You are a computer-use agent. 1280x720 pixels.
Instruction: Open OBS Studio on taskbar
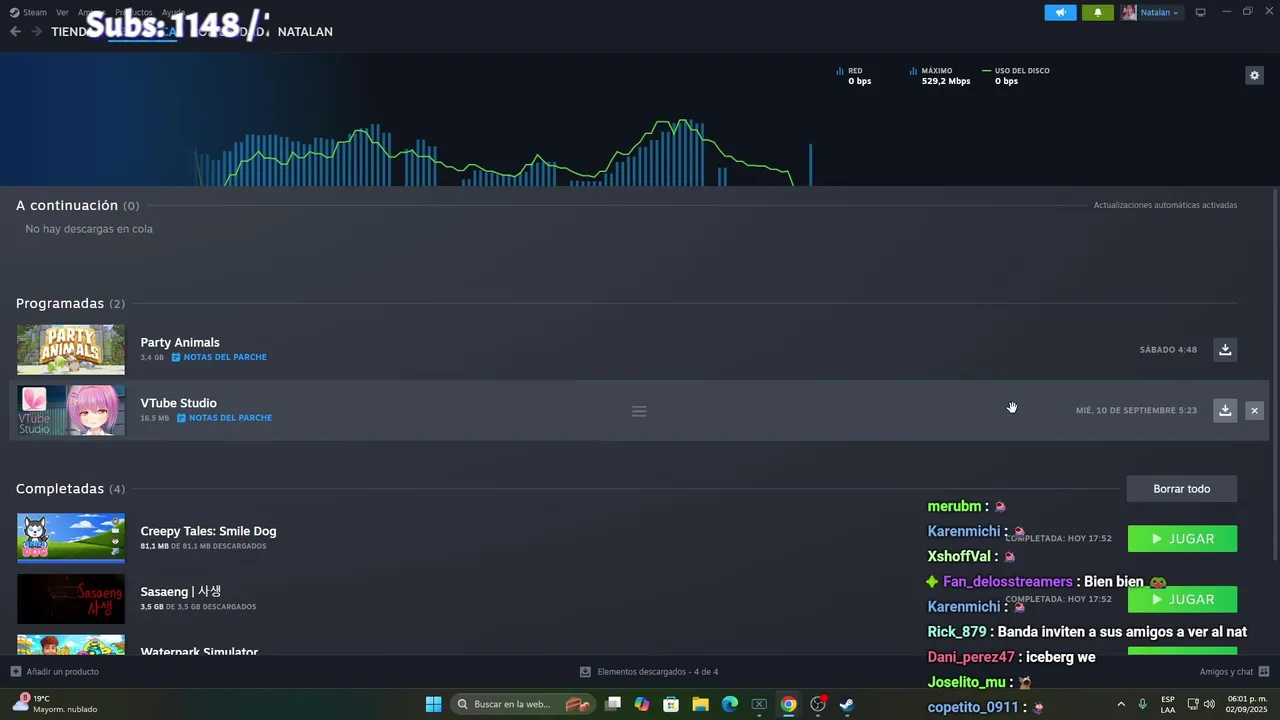[818, 704]
